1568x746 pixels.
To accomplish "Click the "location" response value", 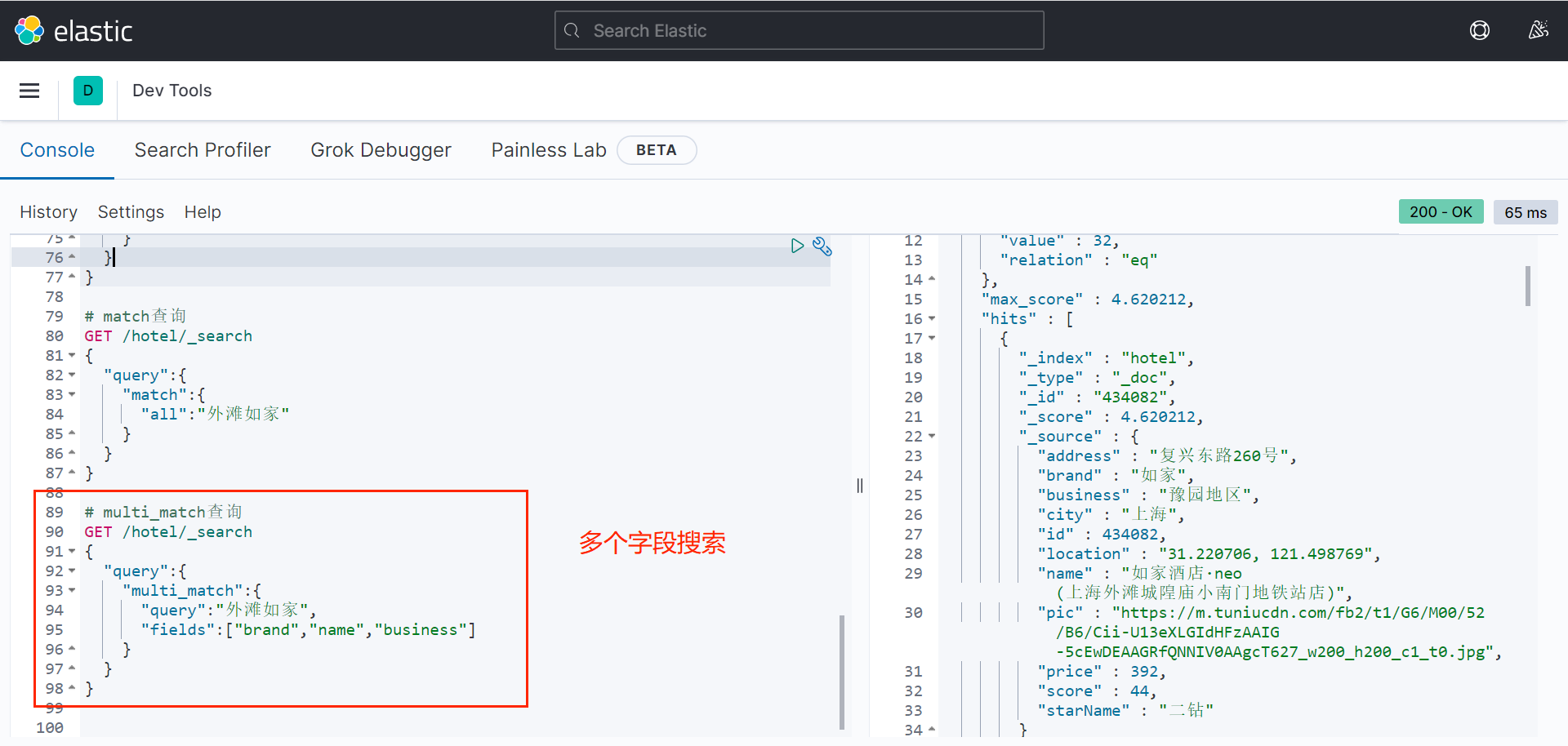I will pos(1265,554).
